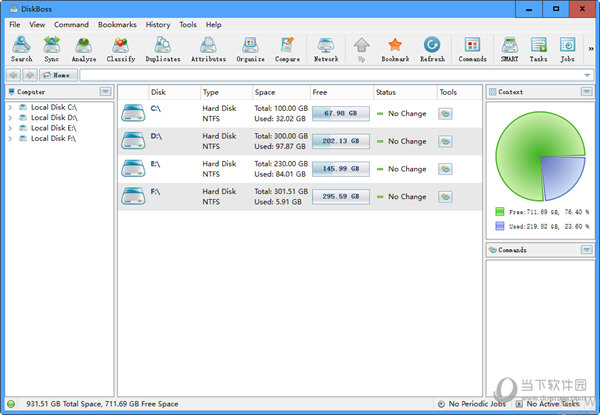
Task: Open Tools icon for the E:\ row
Action: (445, 169)
